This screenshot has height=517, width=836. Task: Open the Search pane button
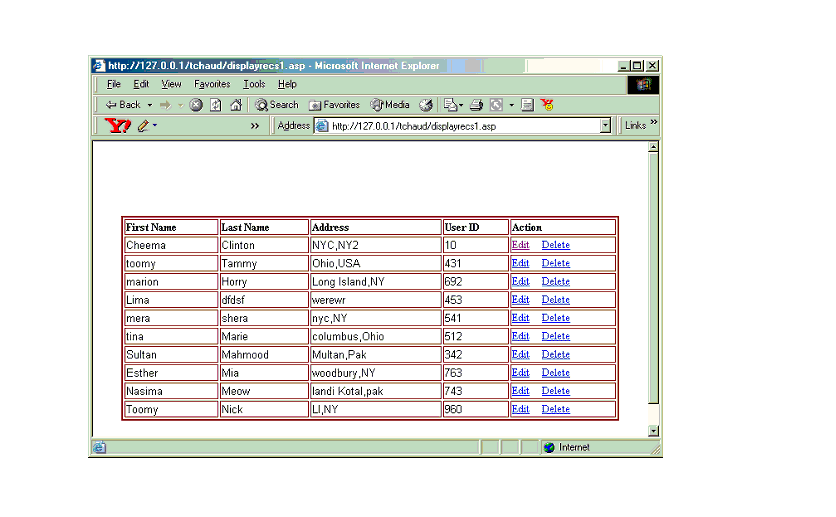coord(277,105)
